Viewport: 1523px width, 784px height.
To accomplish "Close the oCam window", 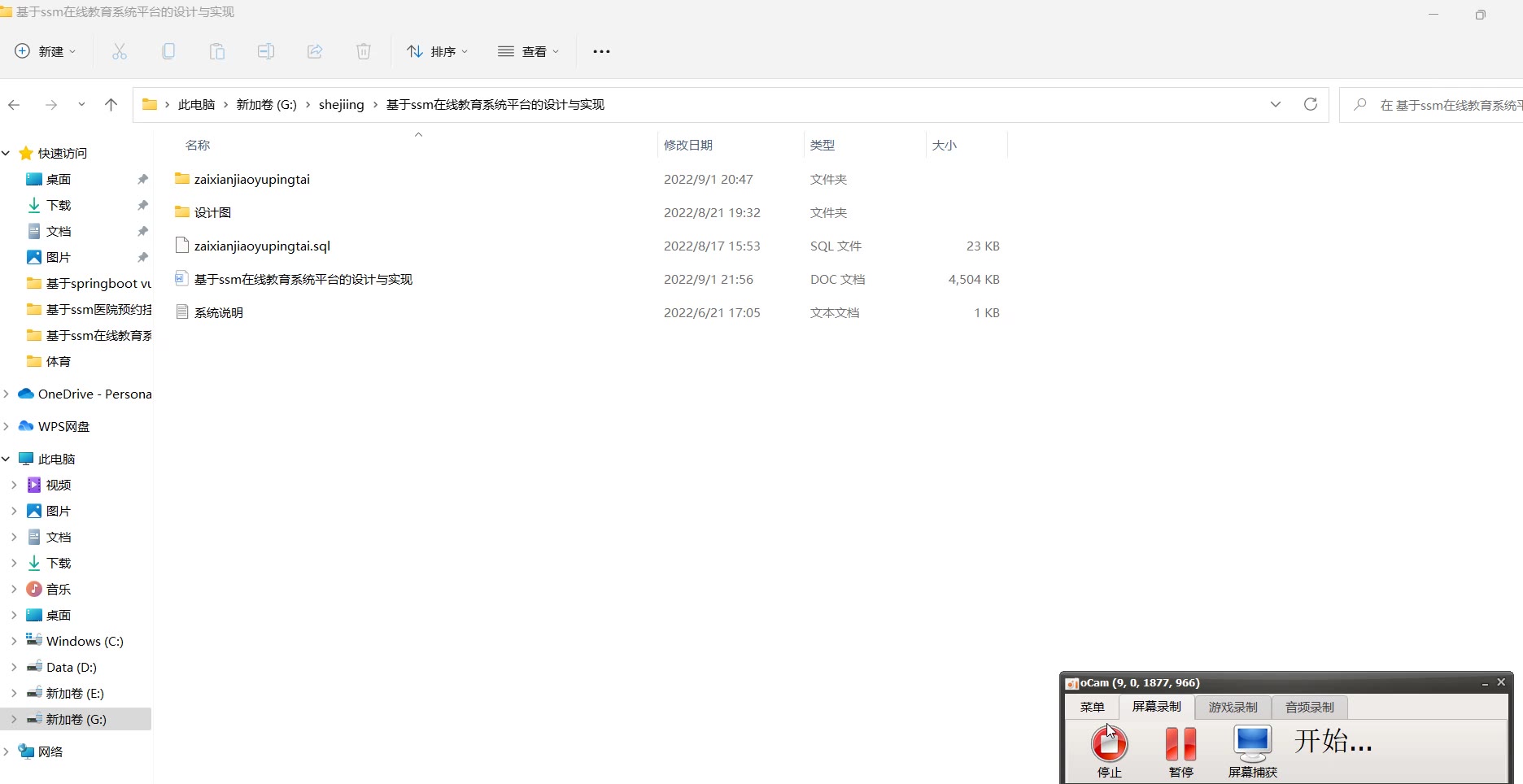I will click(1501, 682).
